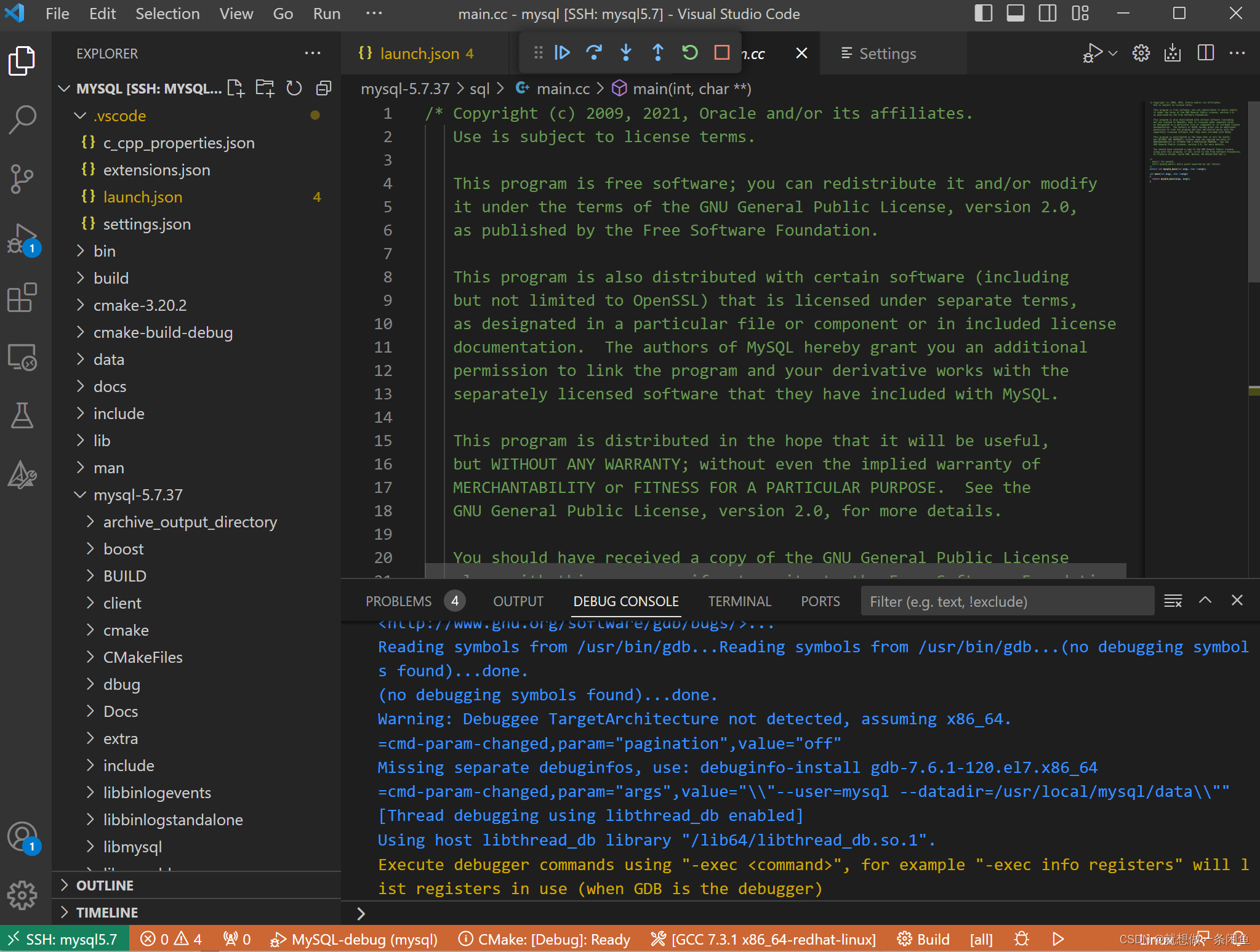The width and height of the screenshot is (1260, 952).
Task: Open the Source Control view
Action: click(x=22, y=179)
